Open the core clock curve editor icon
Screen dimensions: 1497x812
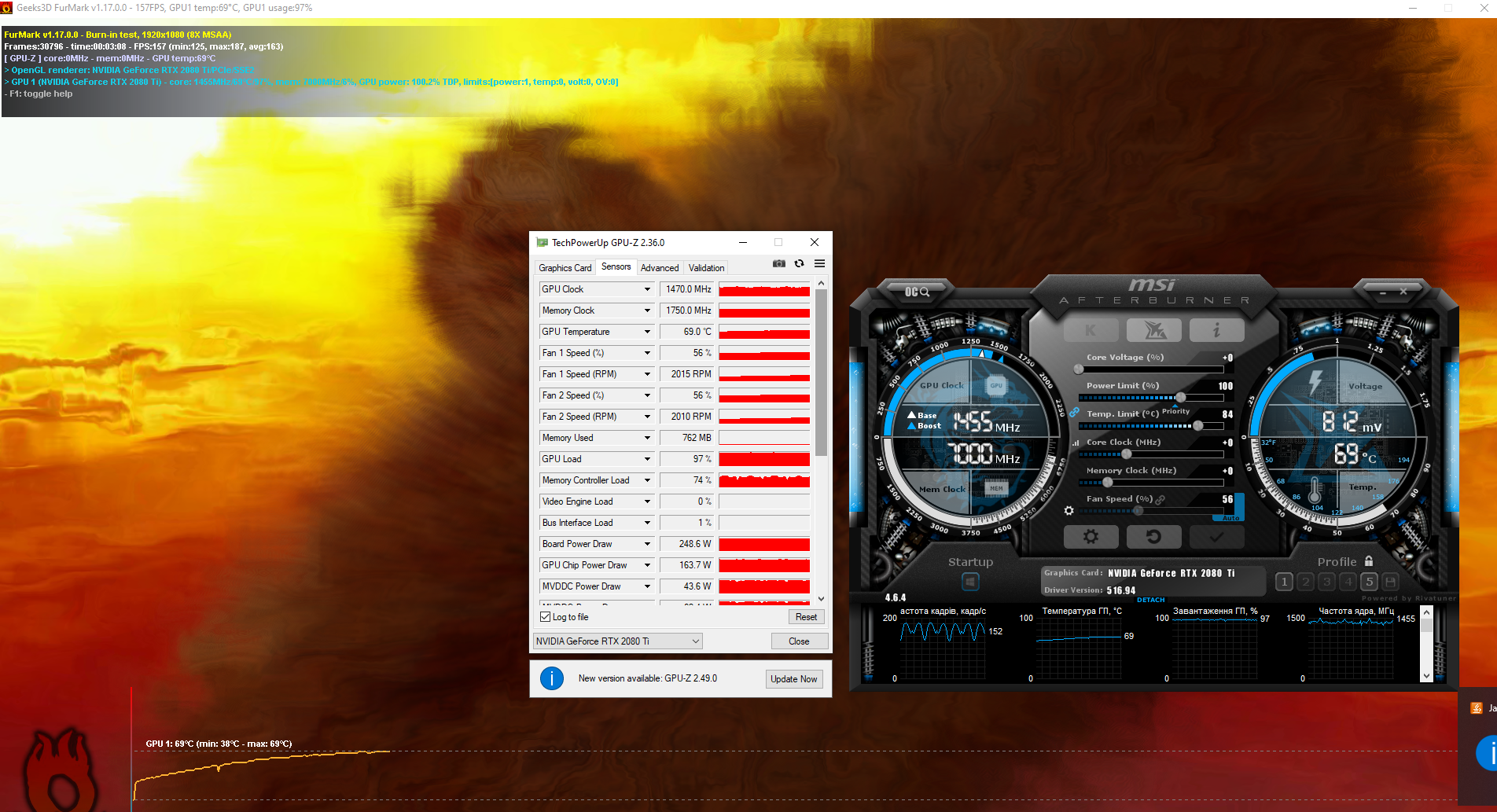point(1076,443)
